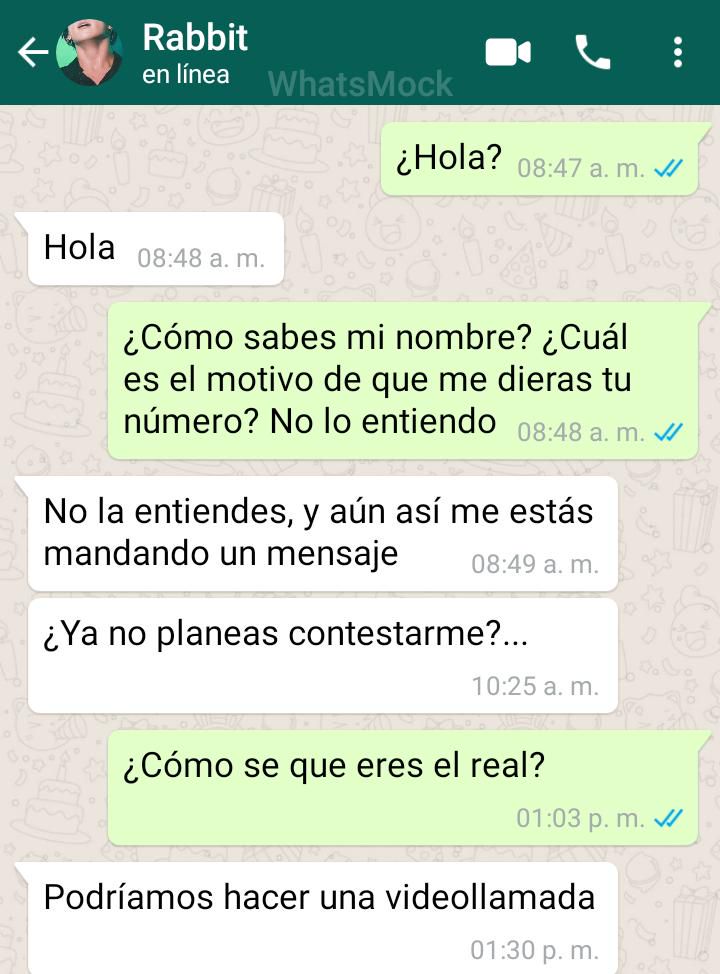720x974 pixels.
Task: Start a voice call with Rabbit
Action: coord(592,52)
